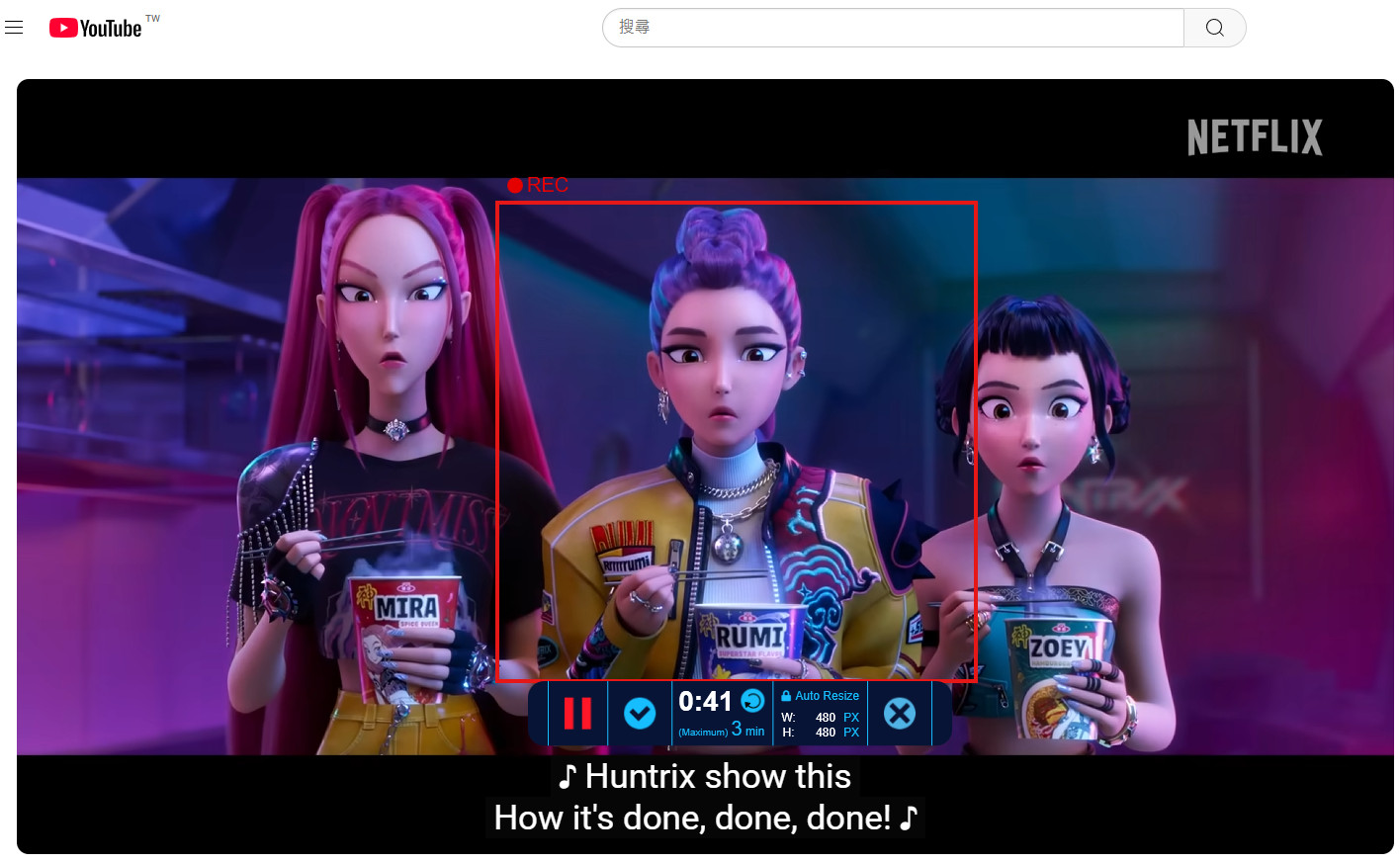Toggle the Auto Resize lock
This screenshot has height=864, width=1400.
[x=786, y=696]
